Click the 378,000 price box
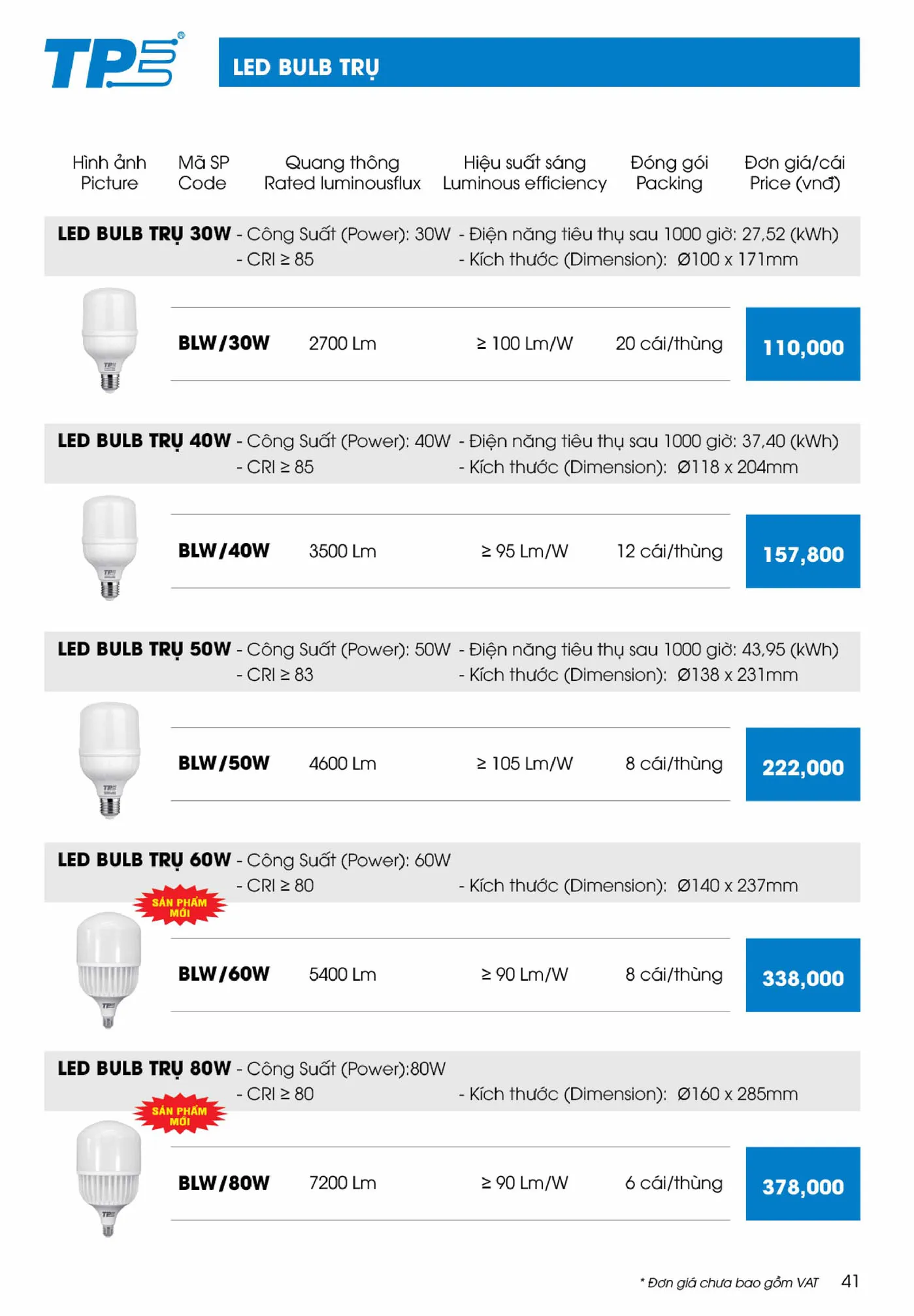Screen dimensions: 914x1316 803,1184
